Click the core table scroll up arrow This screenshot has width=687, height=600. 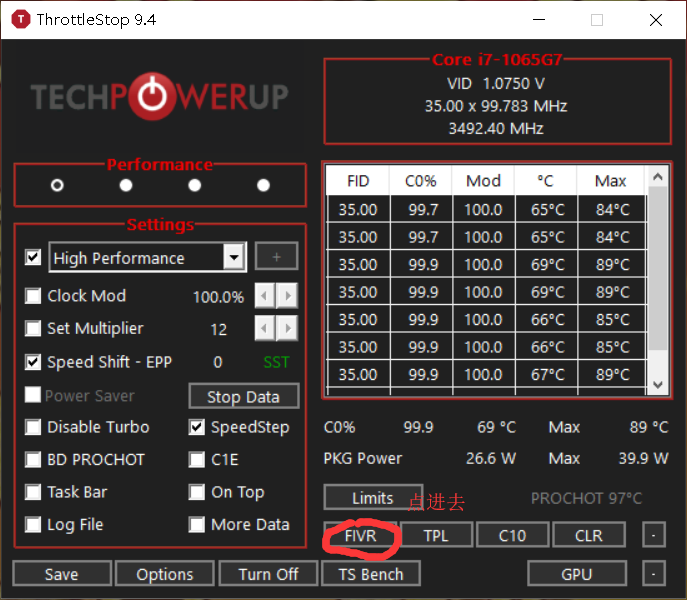(657, 177)
